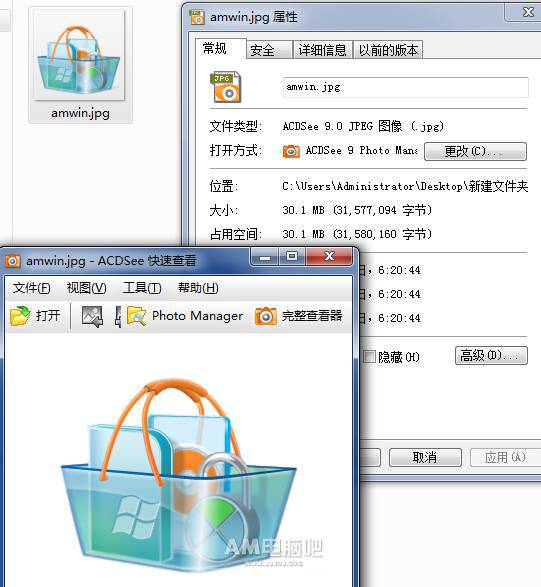
Task: Switch to the 详细信息 tab
Action: [x=322, y=50]
